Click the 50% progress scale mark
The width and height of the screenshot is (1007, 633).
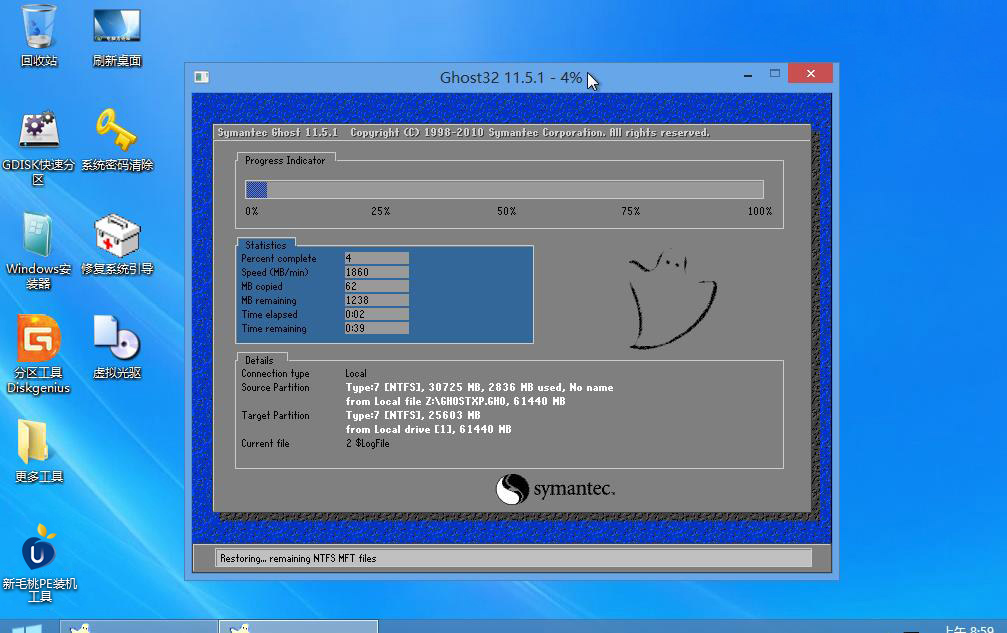[x=507, y=211]
